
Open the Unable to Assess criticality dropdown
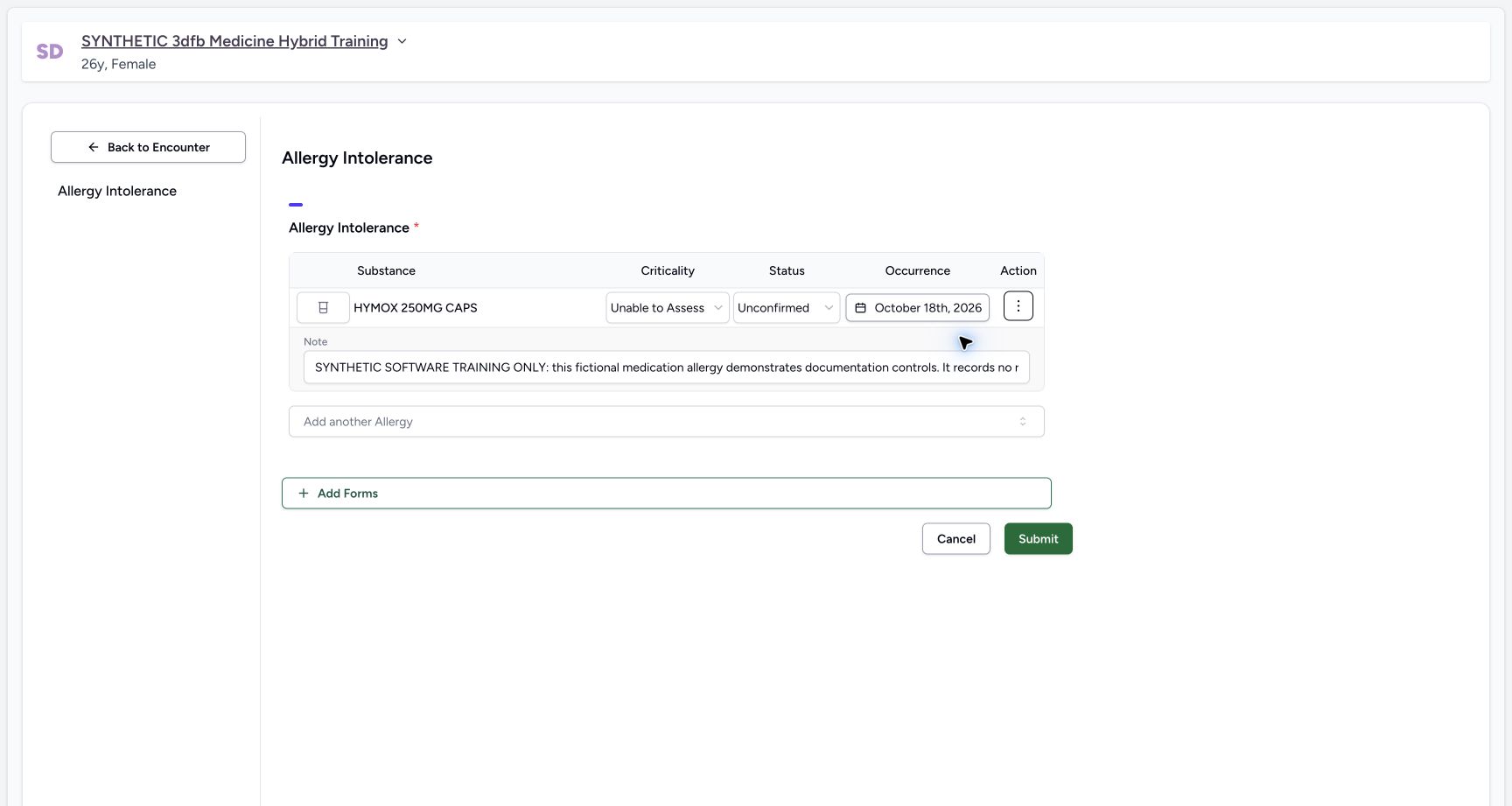[668, 308]
